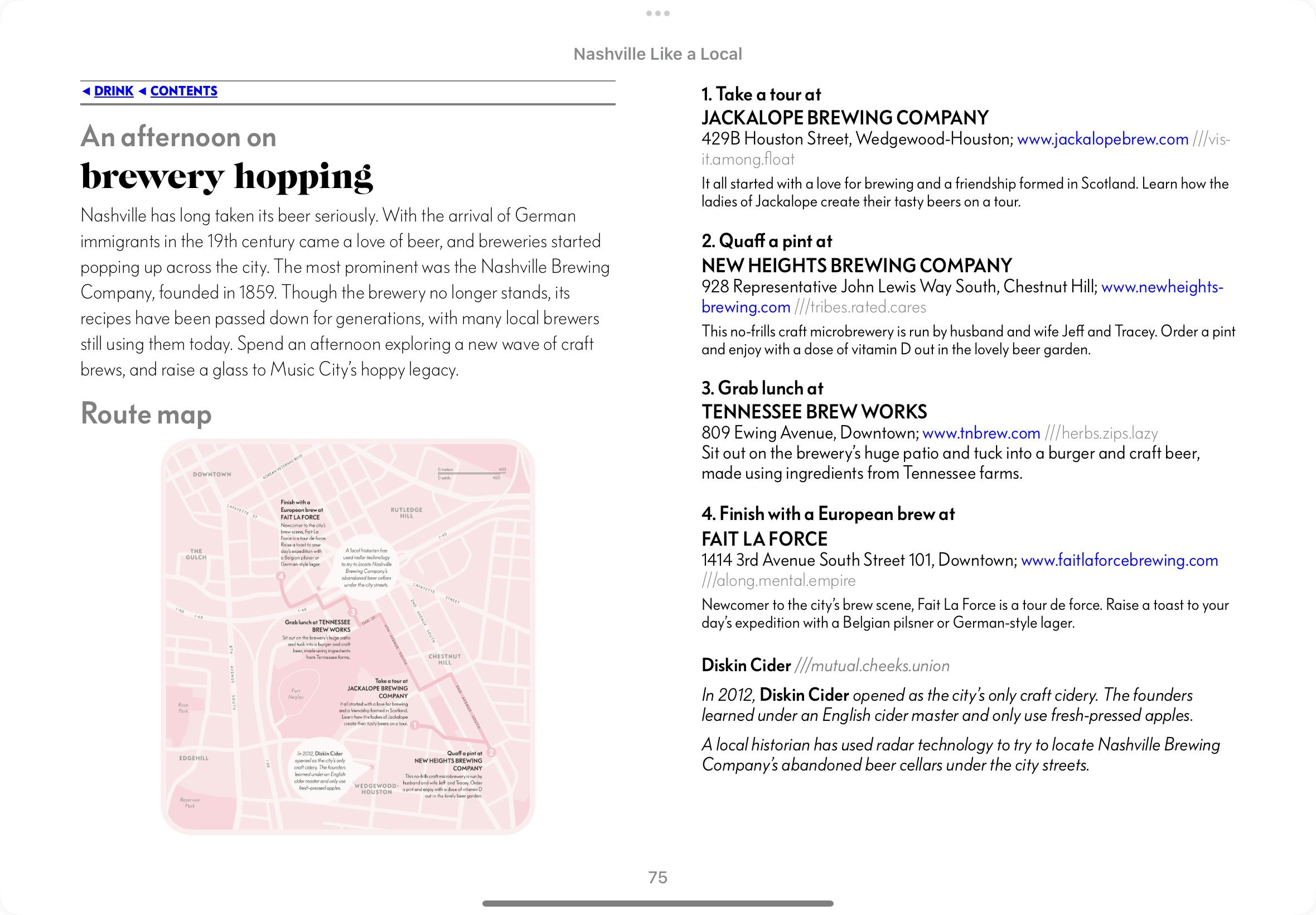Click the Diskin Cider bubble on map

[320, 770]
